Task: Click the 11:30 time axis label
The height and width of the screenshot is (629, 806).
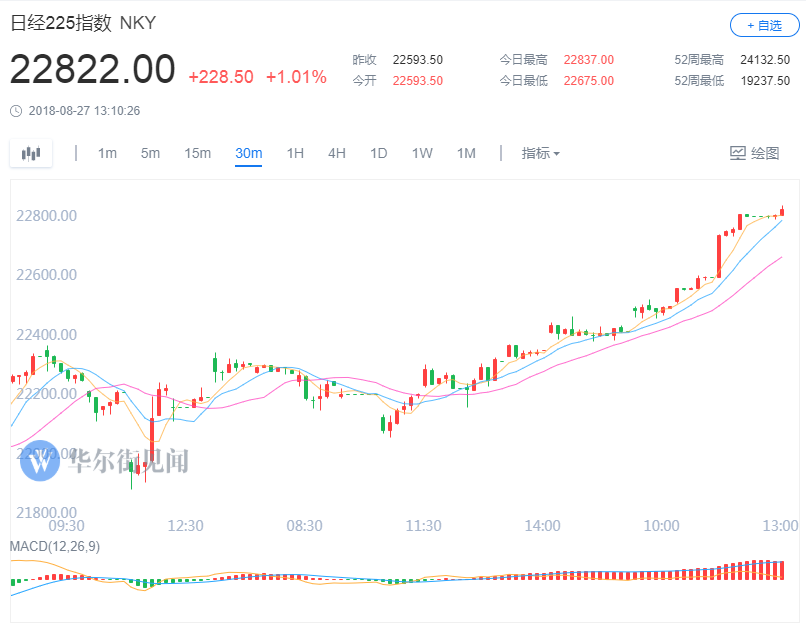Action: coord(424,526)
